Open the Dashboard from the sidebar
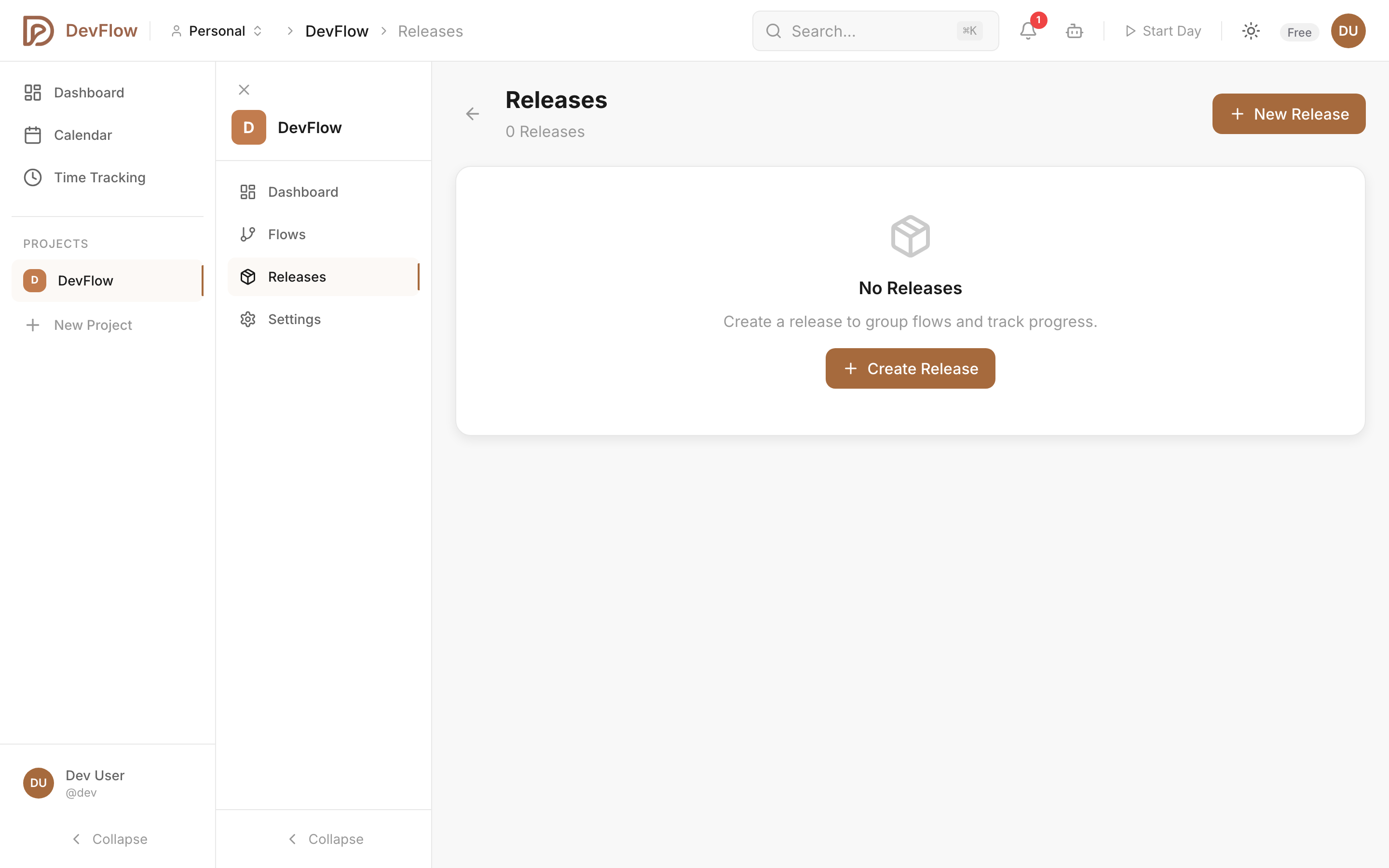 click(x=89, y=93)
